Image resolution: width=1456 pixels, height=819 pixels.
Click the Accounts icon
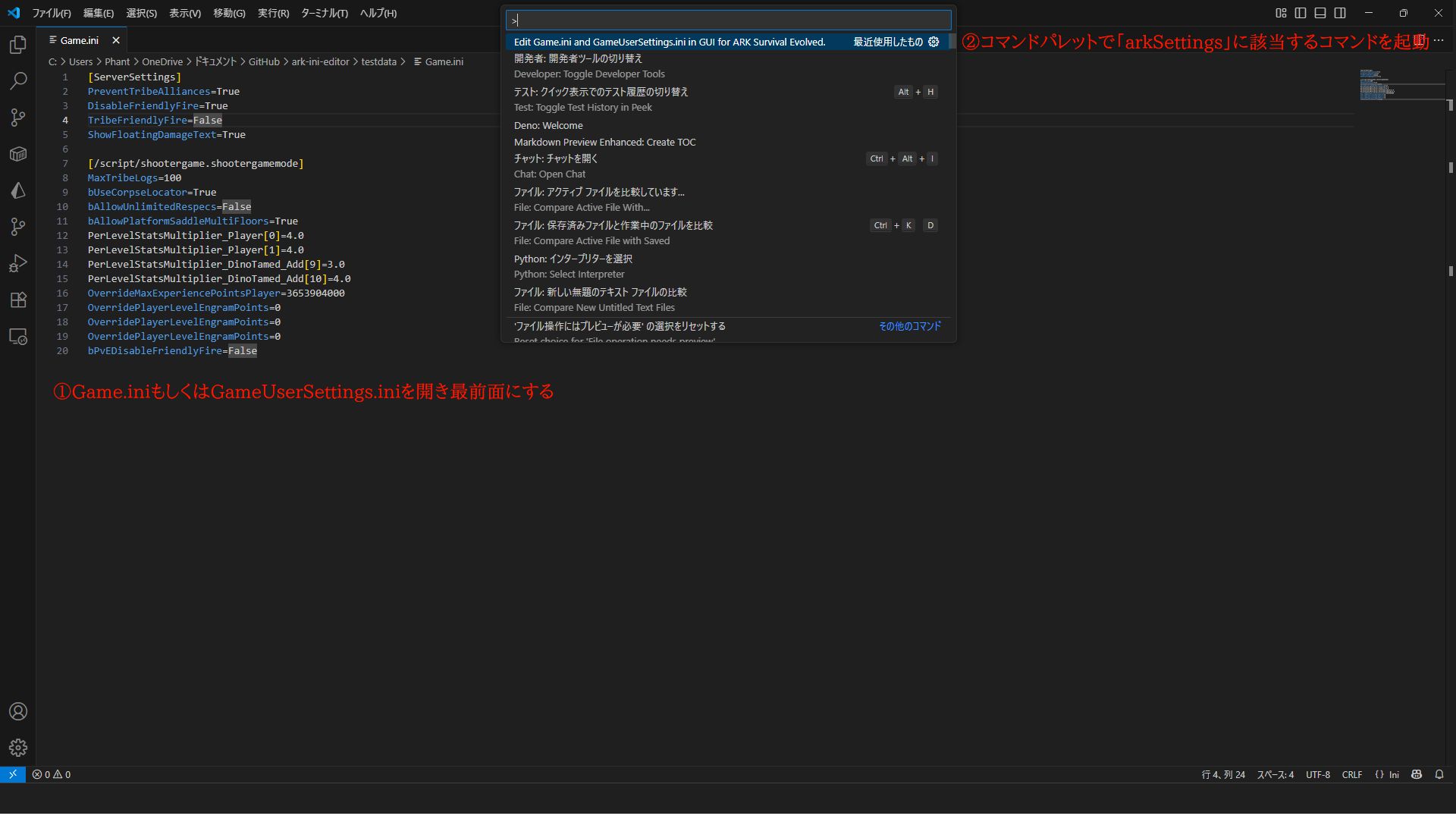pyautogui.click(x=18, y=711)
